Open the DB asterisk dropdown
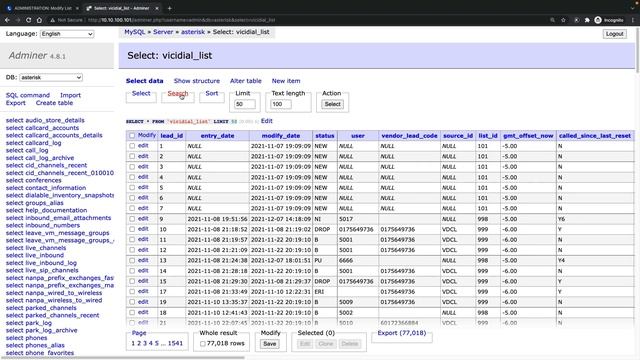 click(51, 77)
